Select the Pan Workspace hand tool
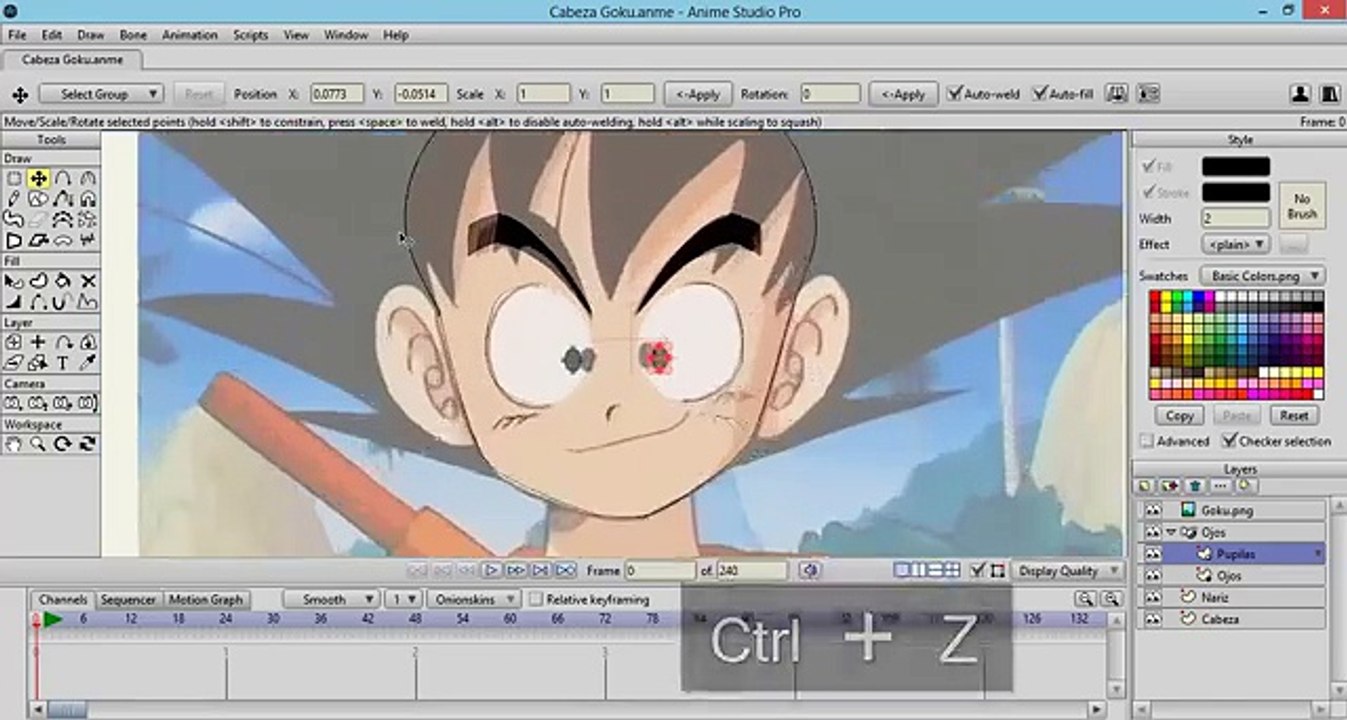This screenshot has height=720, width=1347. coord(14,444)
